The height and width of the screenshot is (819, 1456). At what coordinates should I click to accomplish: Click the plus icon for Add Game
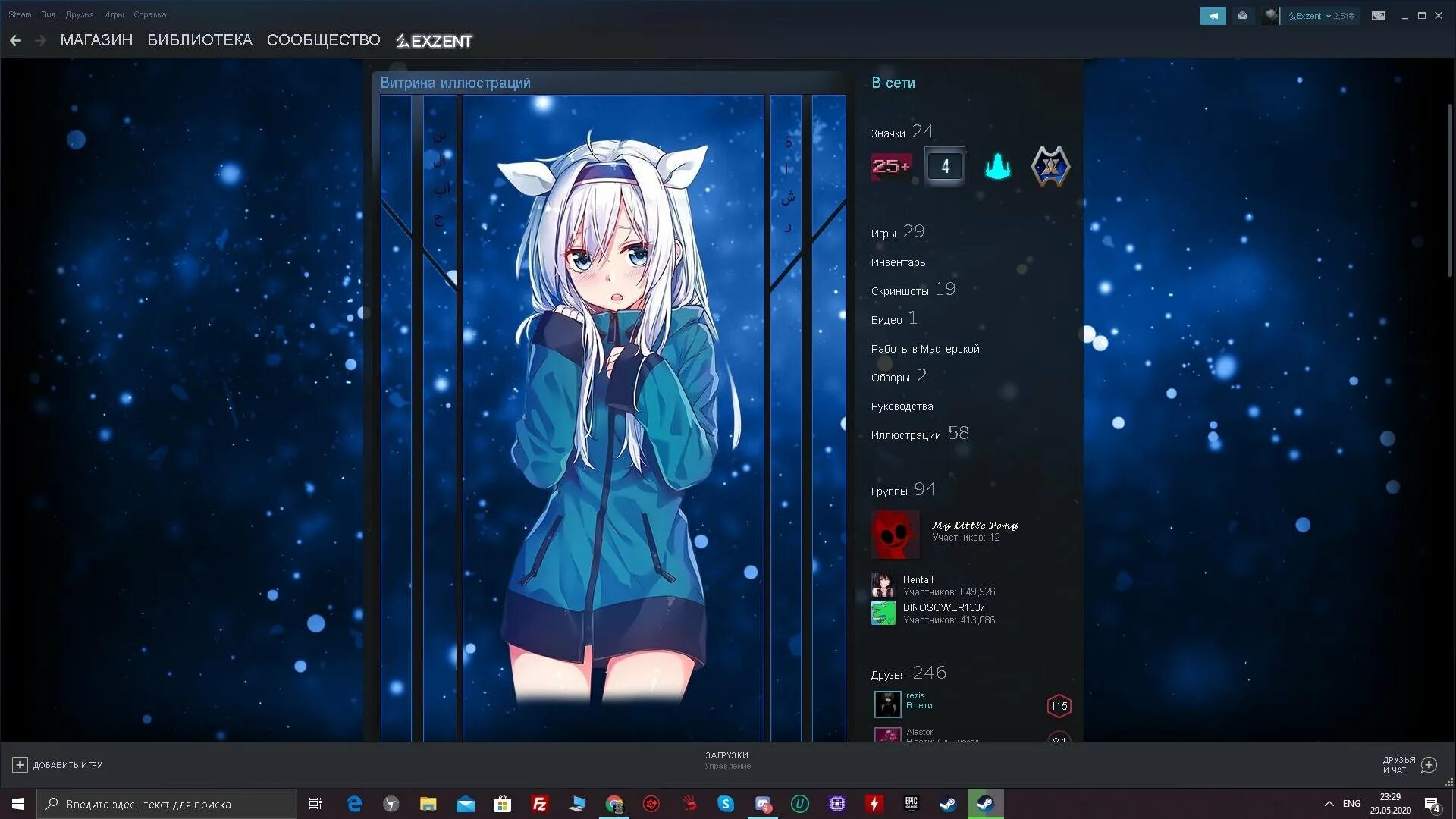tap(20, 764)
